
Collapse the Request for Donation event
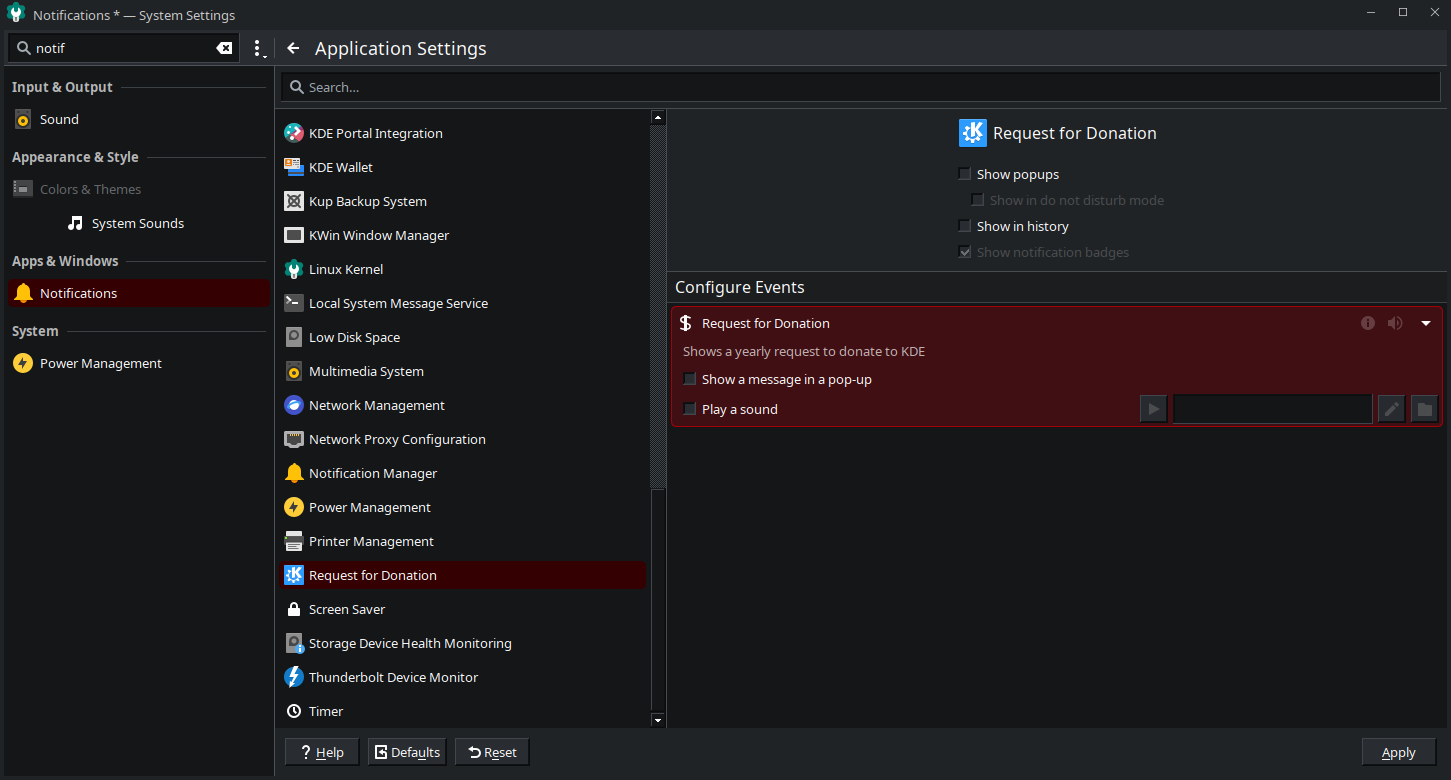[x=1426, y=323]
